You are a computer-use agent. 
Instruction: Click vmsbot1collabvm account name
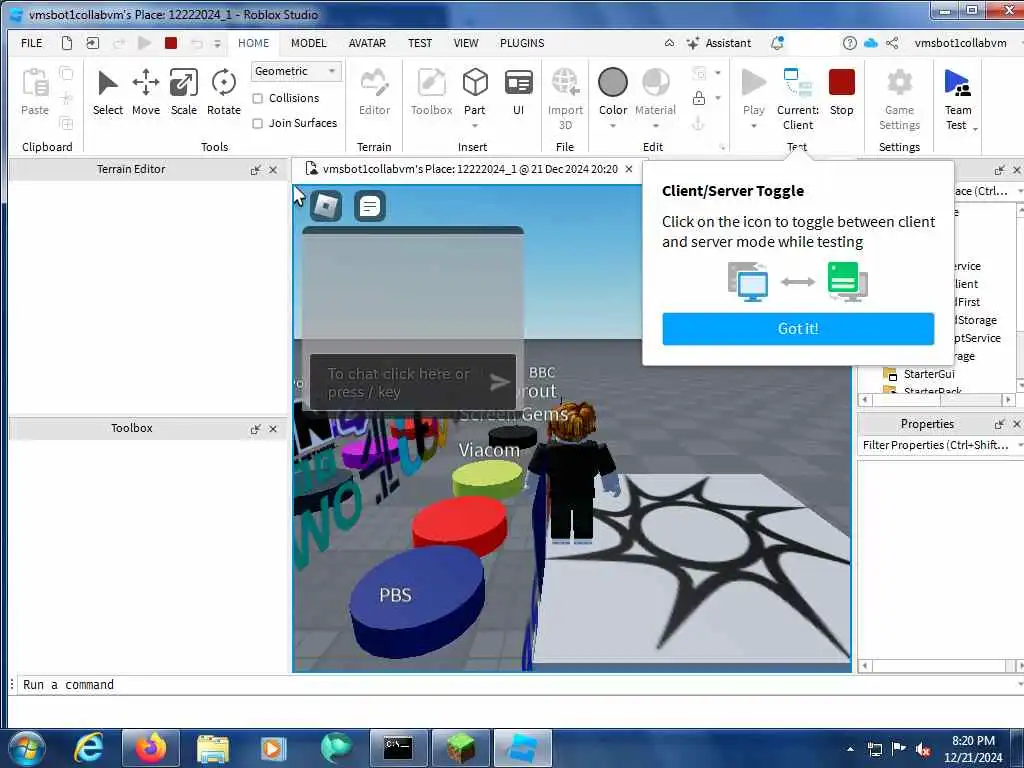(960, 43)
